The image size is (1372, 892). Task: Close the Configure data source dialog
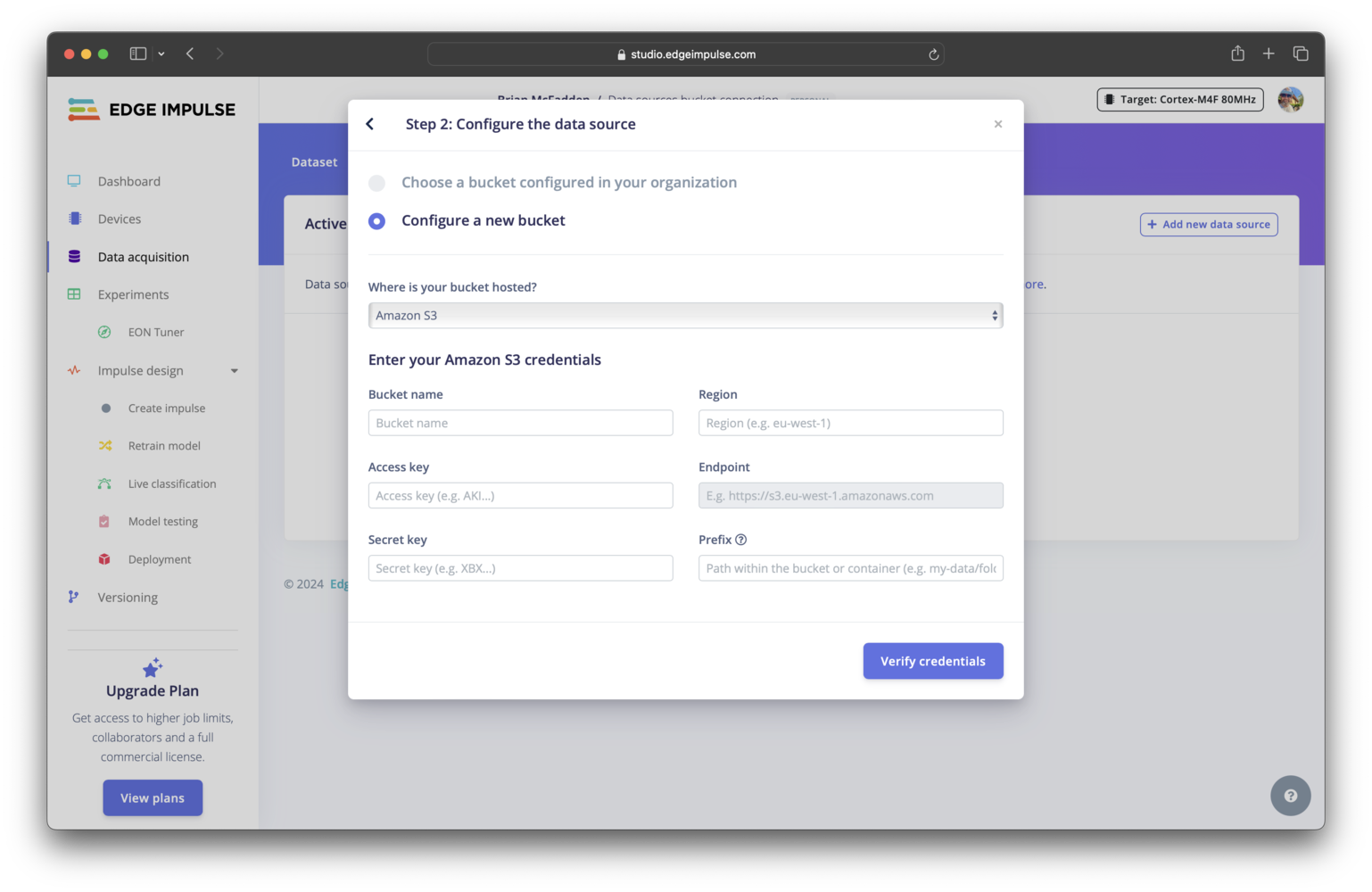coord(998,124)
